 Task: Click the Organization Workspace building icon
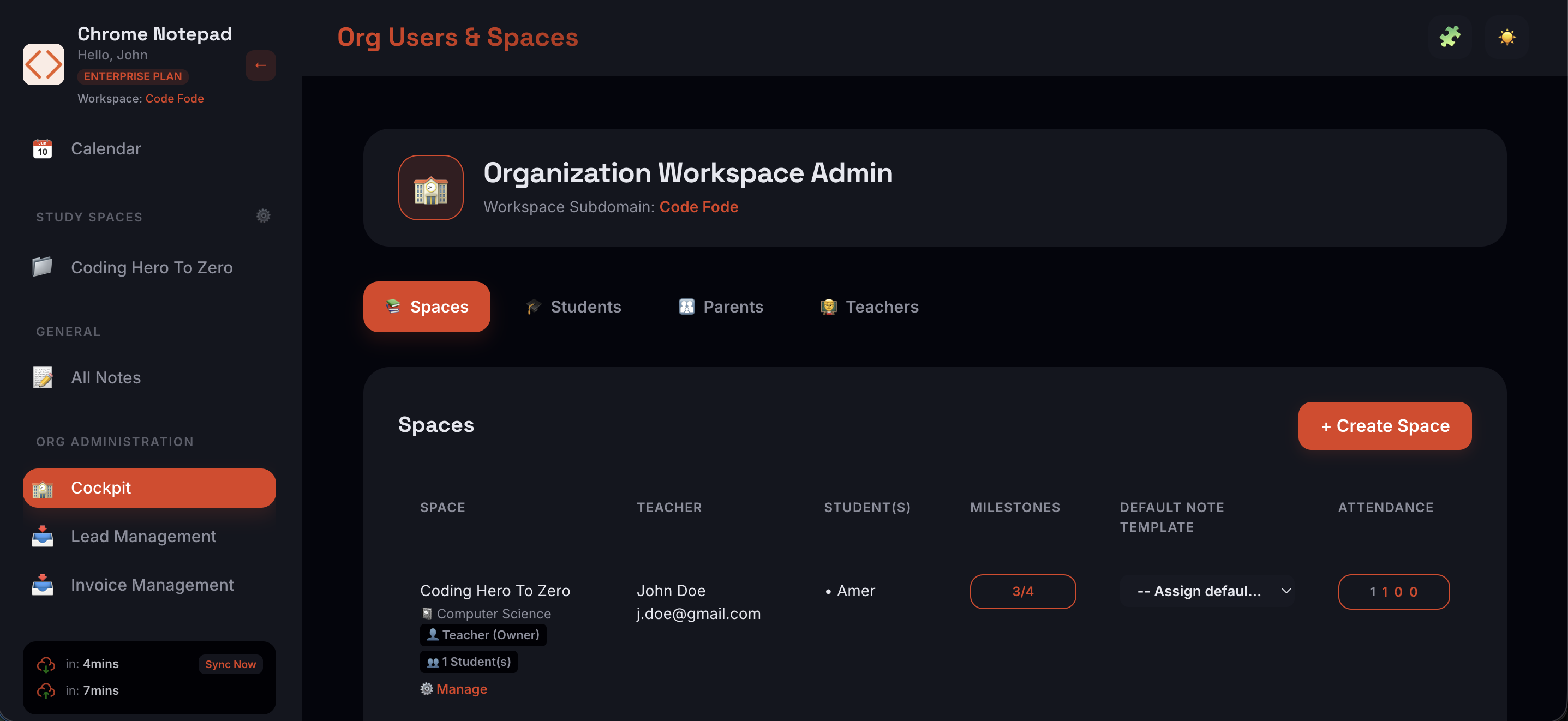431,188
